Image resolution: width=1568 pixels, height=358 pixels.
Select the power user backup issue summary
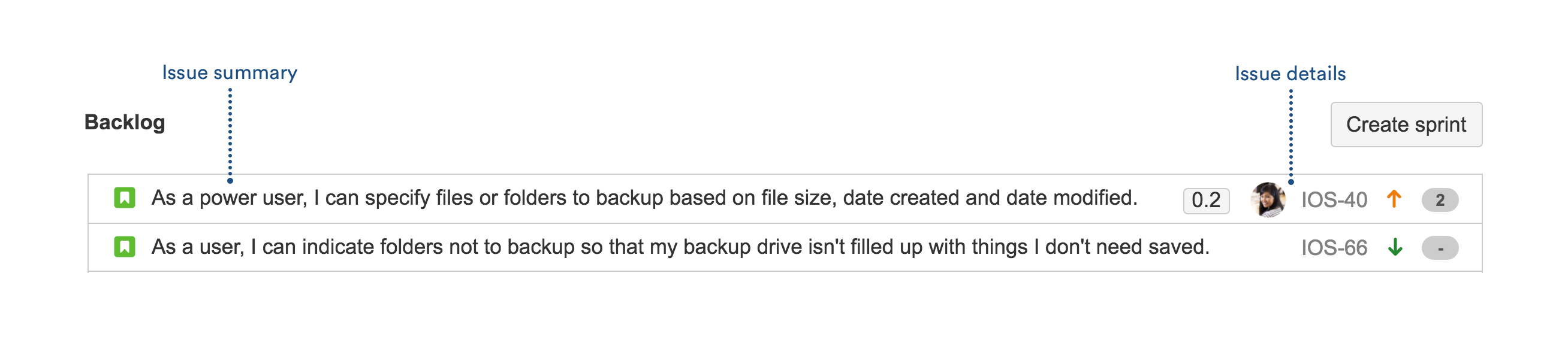(644, 198)
